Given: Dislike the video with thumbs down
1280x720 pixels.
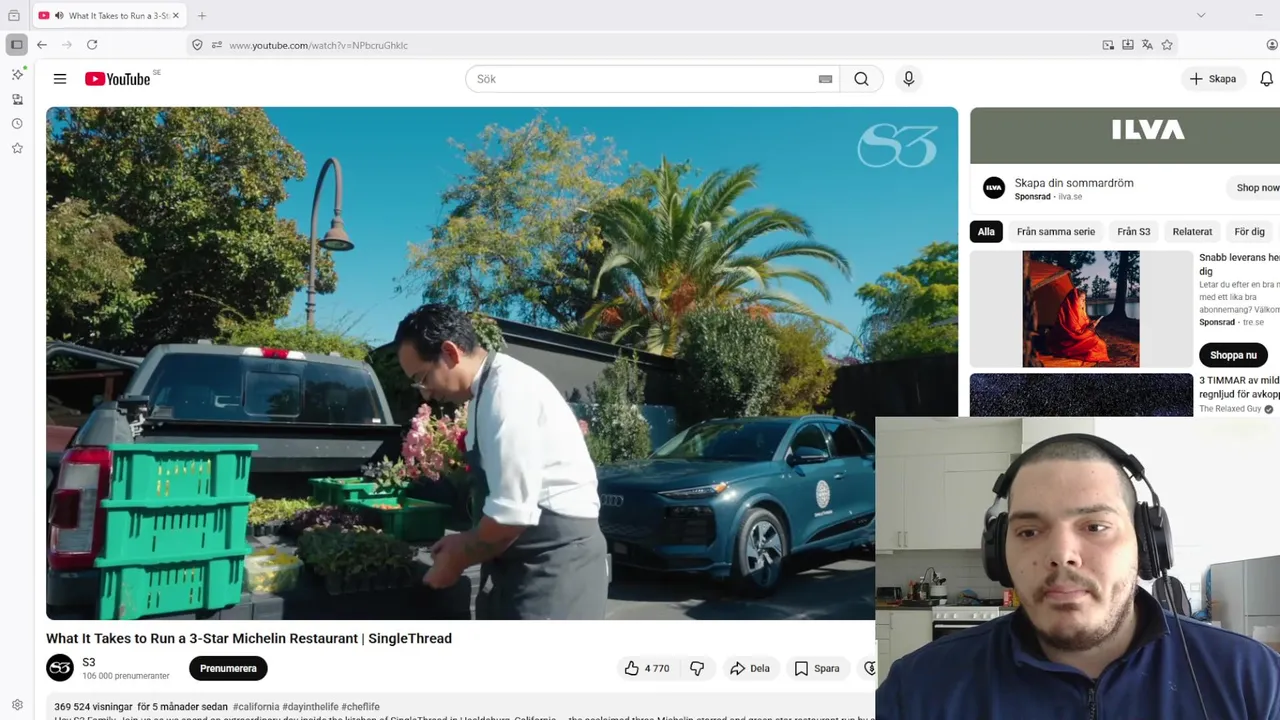Looking at the screenshot, I should [x=697, y=668].
